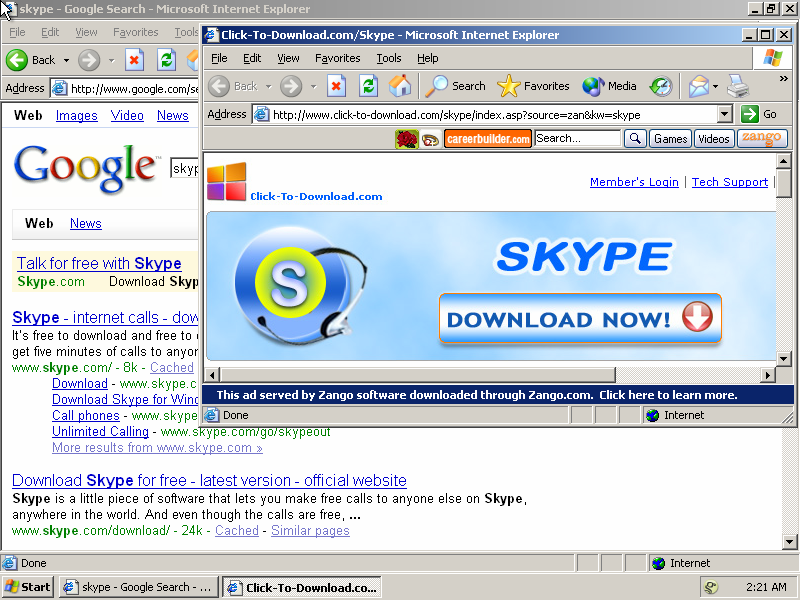Click the Click-To-Download.com colored squares logo

tap(227, 182)
